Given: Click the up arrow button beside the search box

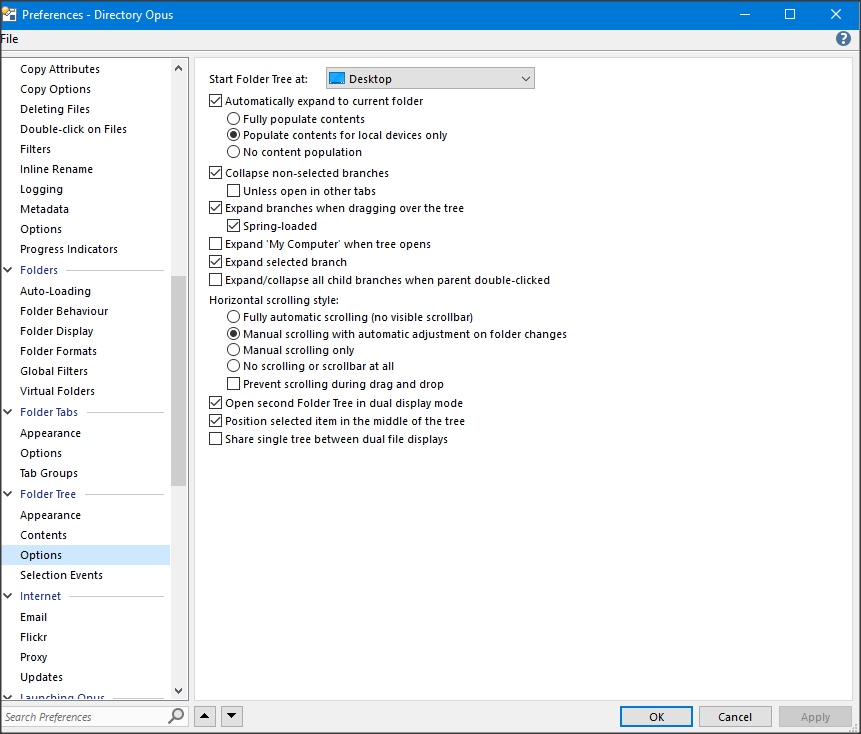Looking at the screenshot, I should (205, 716).
